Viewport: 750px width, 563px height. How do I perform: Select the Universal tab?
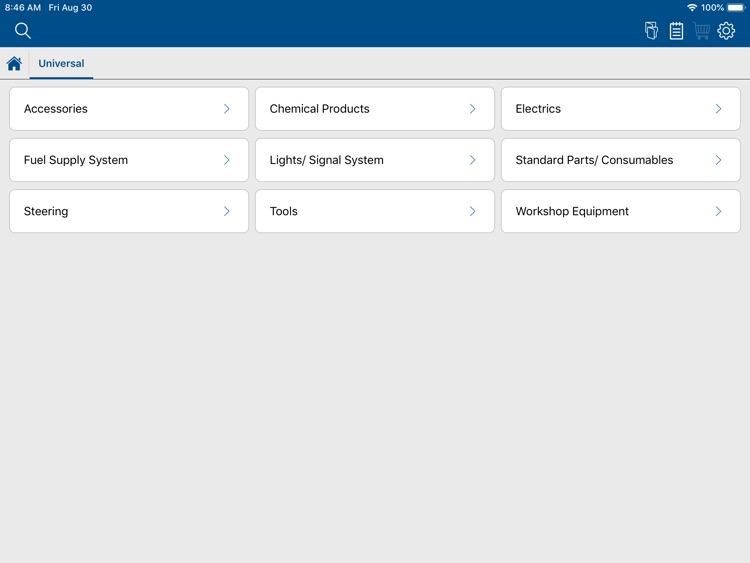pos(61,63)
